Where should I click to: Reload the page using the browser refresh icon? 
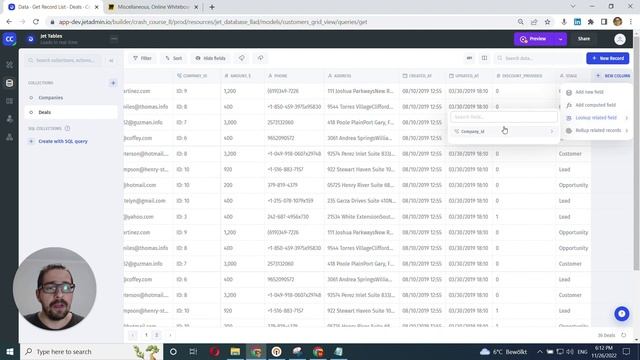36,22
